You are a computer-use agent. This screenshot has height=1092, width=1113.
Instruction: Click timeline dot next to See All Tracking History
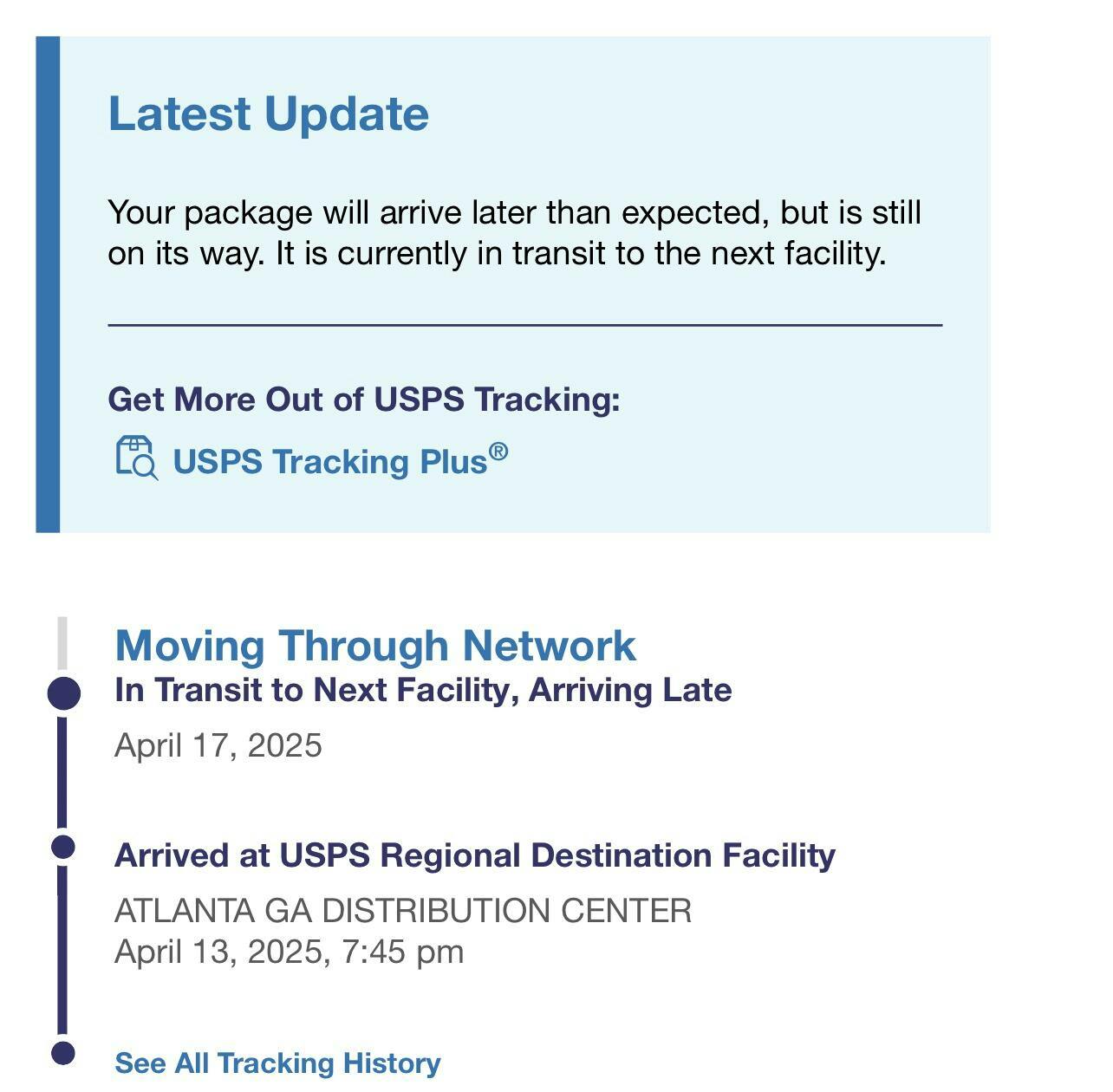click(62, 1053)
